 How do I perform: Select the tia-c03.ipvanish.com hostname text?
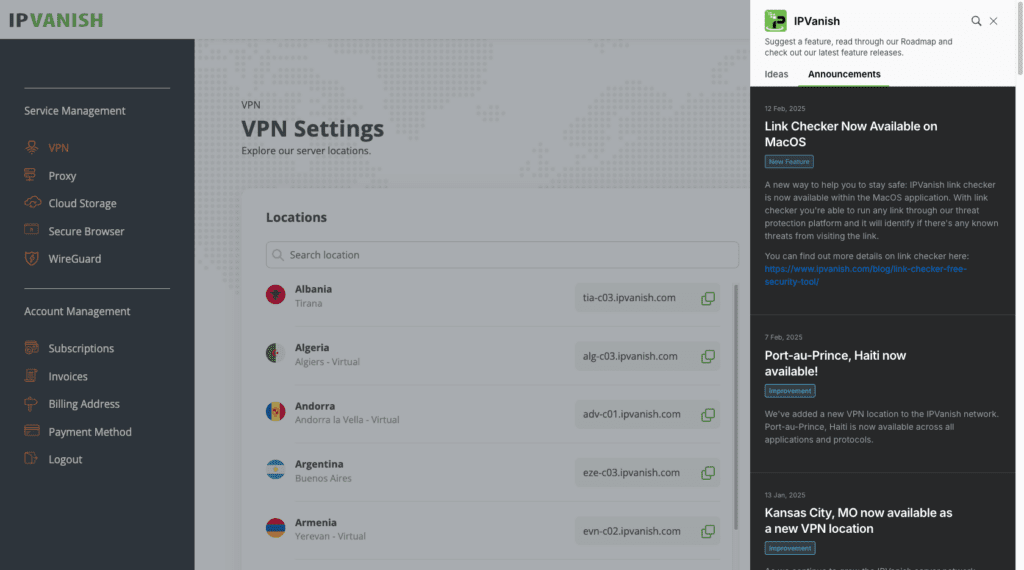(x=629, y=298)
